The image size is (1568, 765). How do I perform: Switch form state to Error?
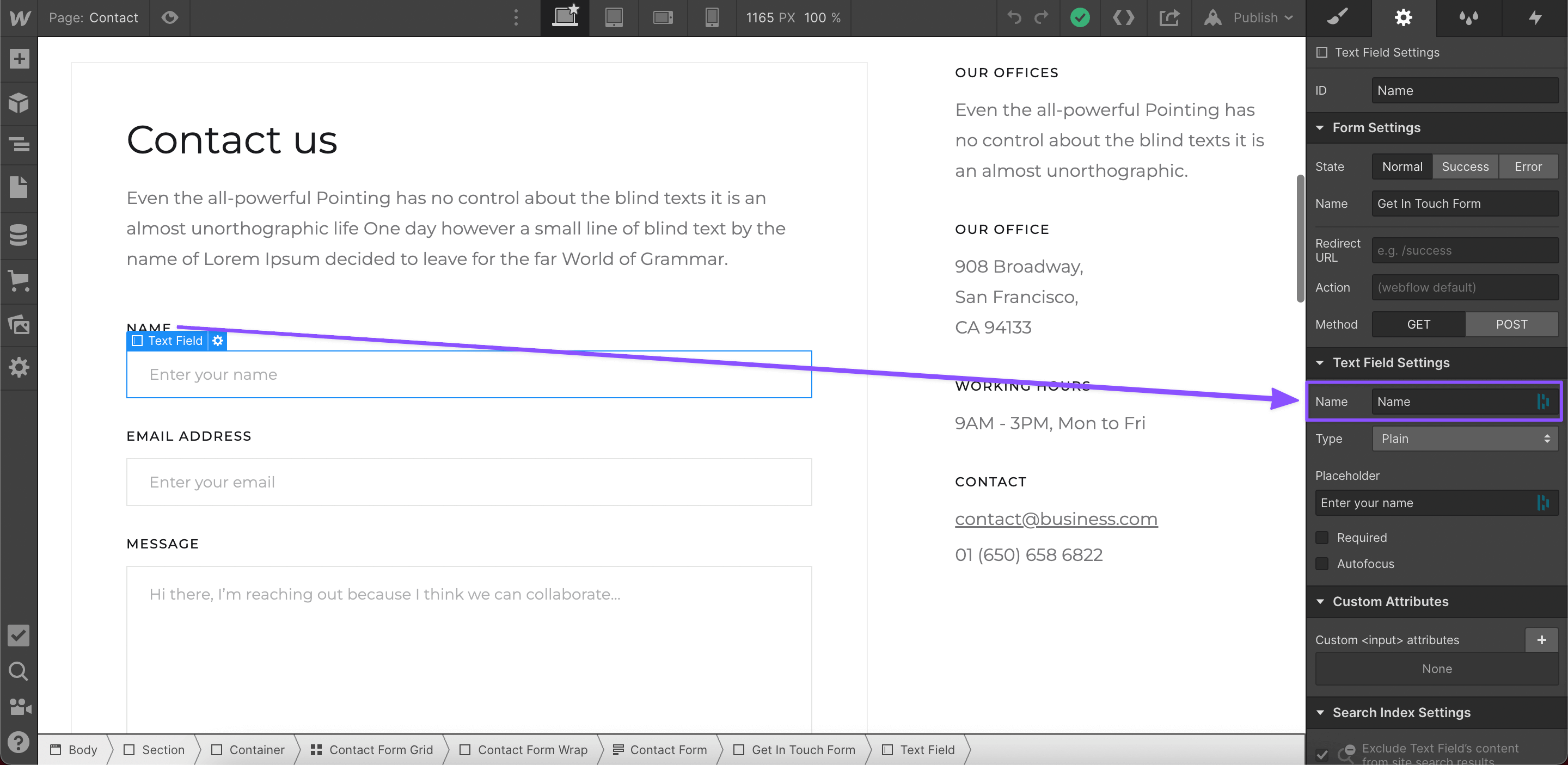coord(1528,166)
